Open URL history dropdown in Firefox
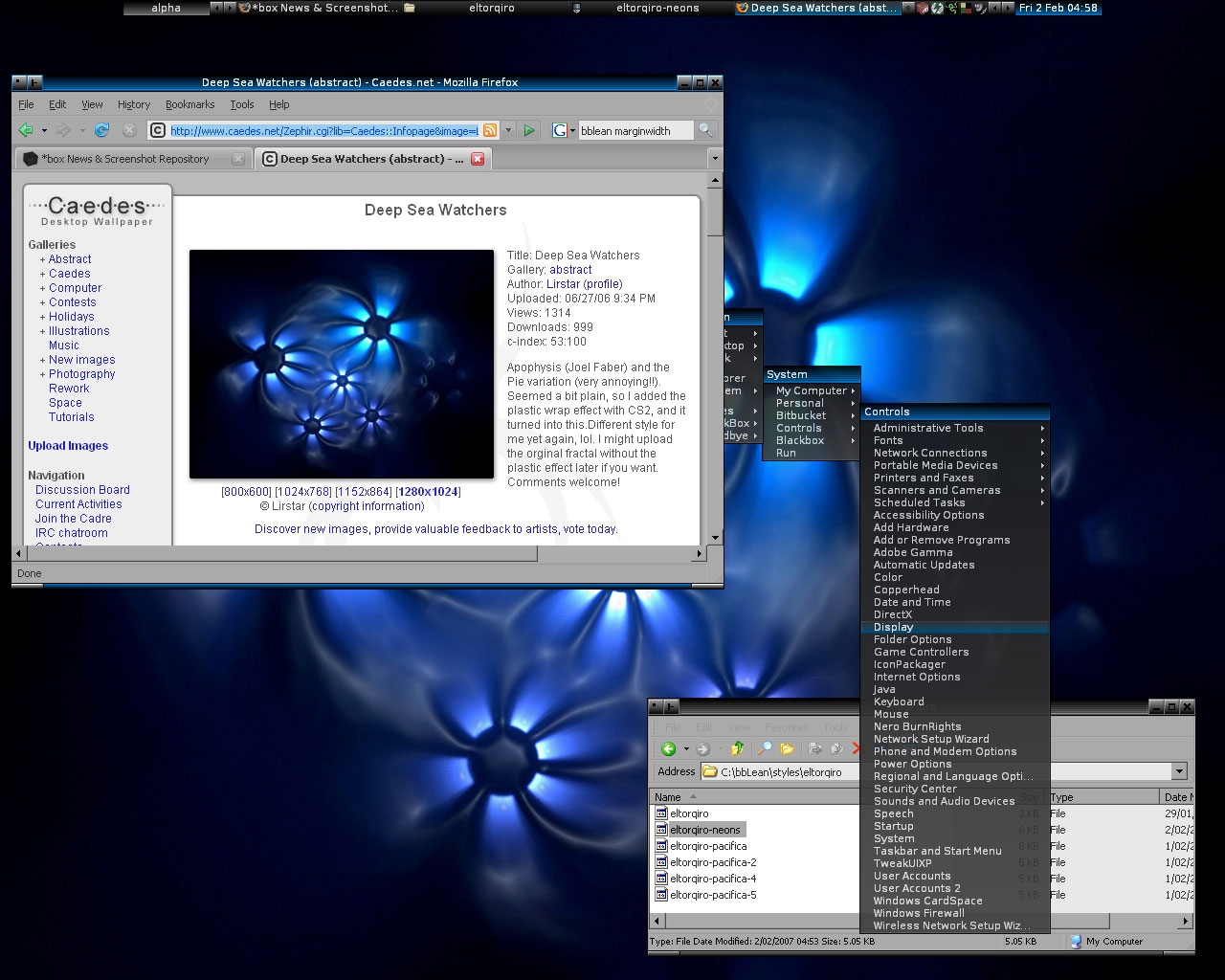Screen dimensions: 1225x980 [508, 130]
